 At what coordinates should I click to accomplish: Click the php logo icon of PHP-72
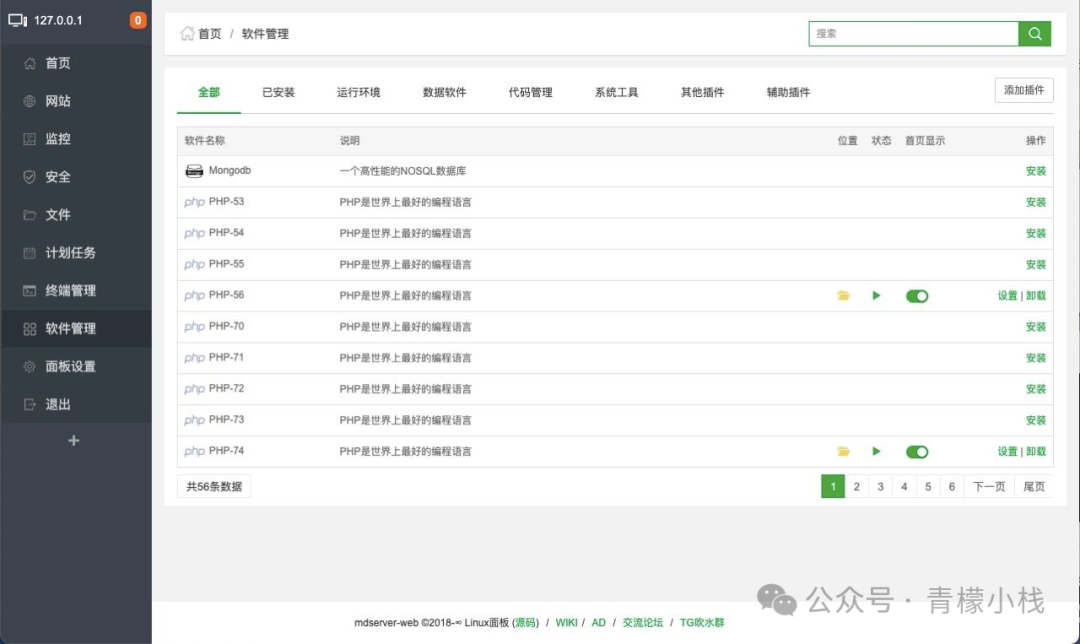194,389
